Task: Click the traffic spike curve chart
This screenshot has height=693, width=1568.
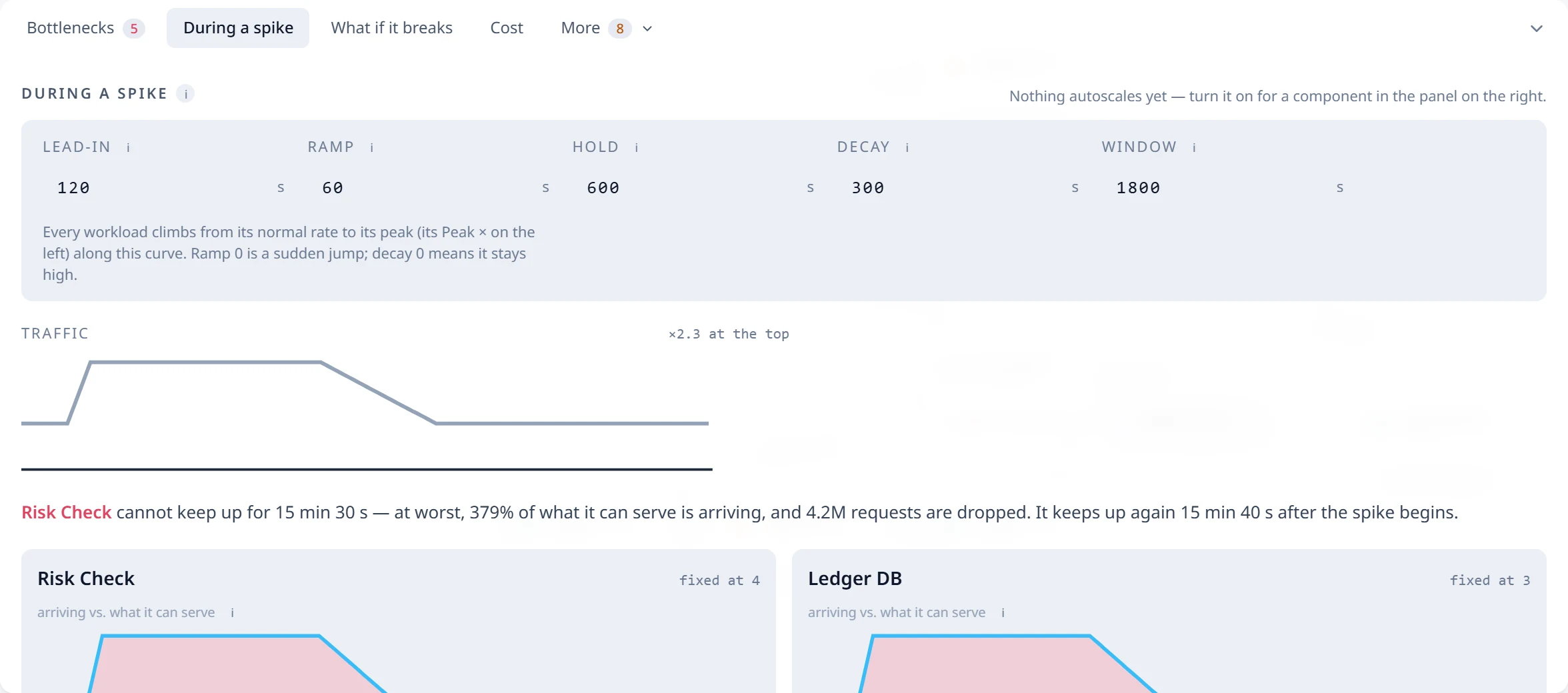Action: point(367,413)
